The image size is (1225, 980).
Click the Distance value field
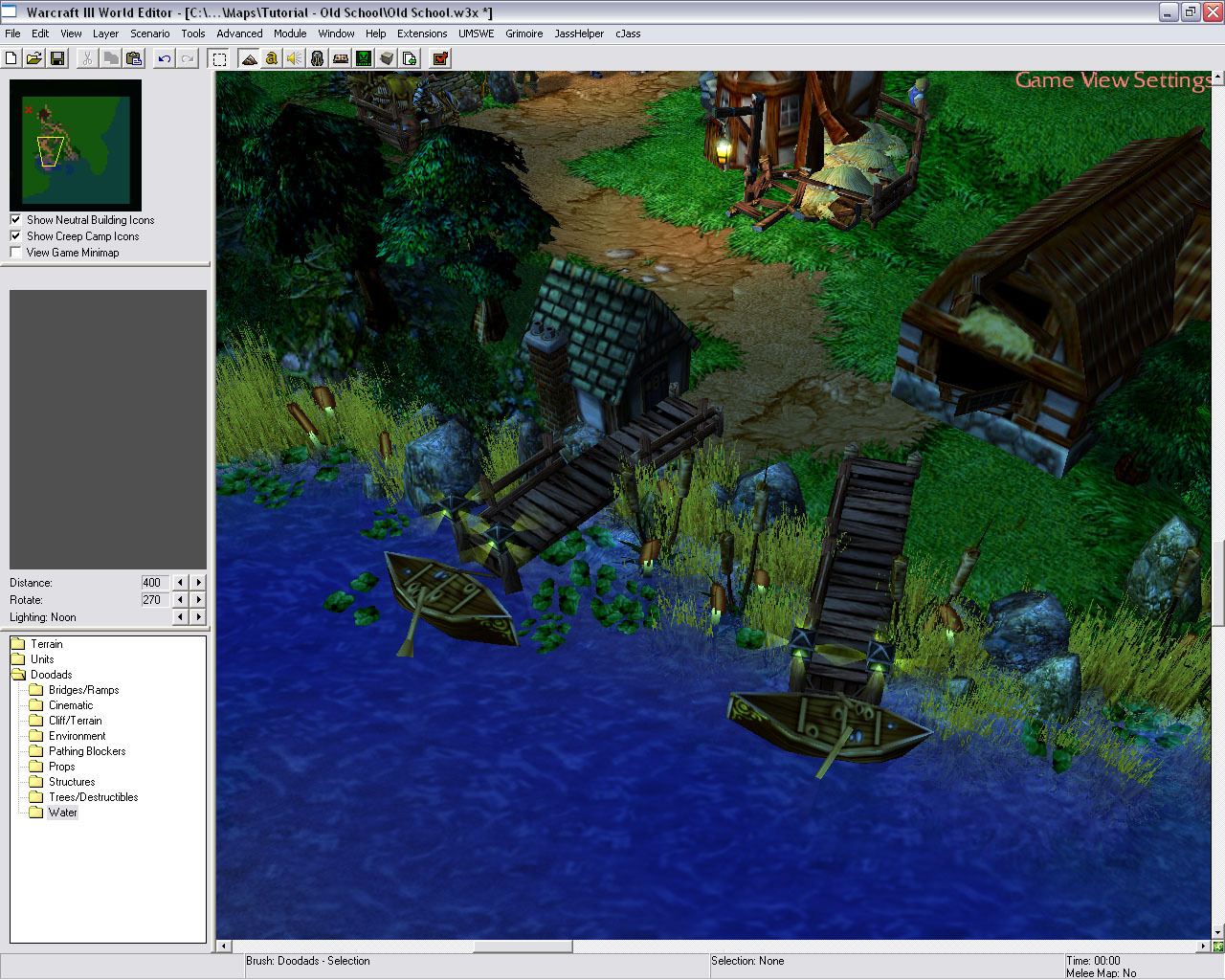(x=155, y=582)
